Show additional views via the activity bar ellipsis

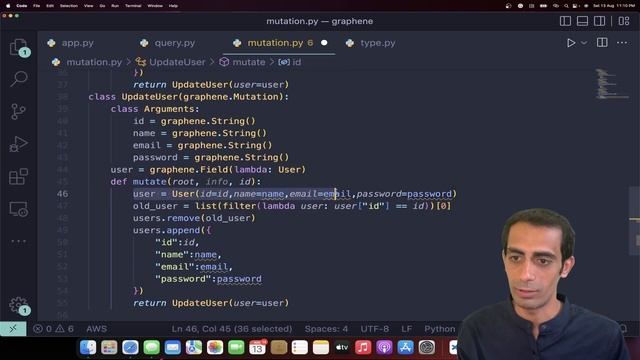[18, 241]
